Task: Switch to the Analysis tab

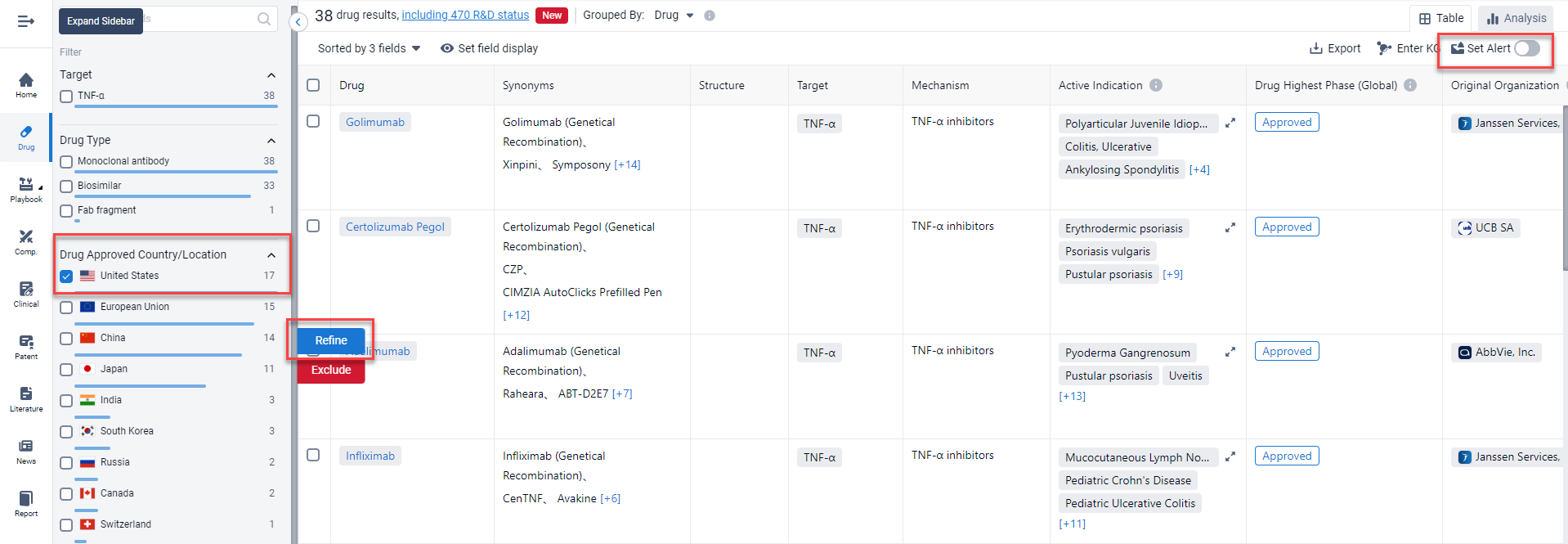Action: tap(1516, 18)
